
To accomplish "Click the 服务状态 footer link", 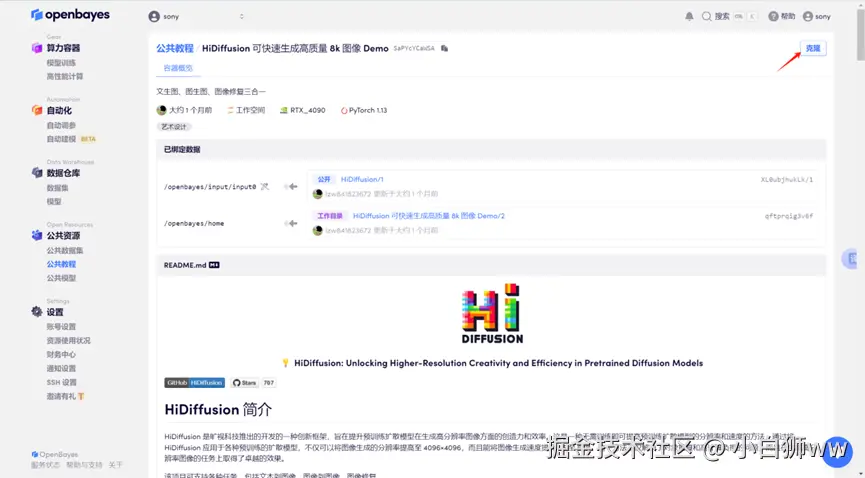I will coord(45,465).
